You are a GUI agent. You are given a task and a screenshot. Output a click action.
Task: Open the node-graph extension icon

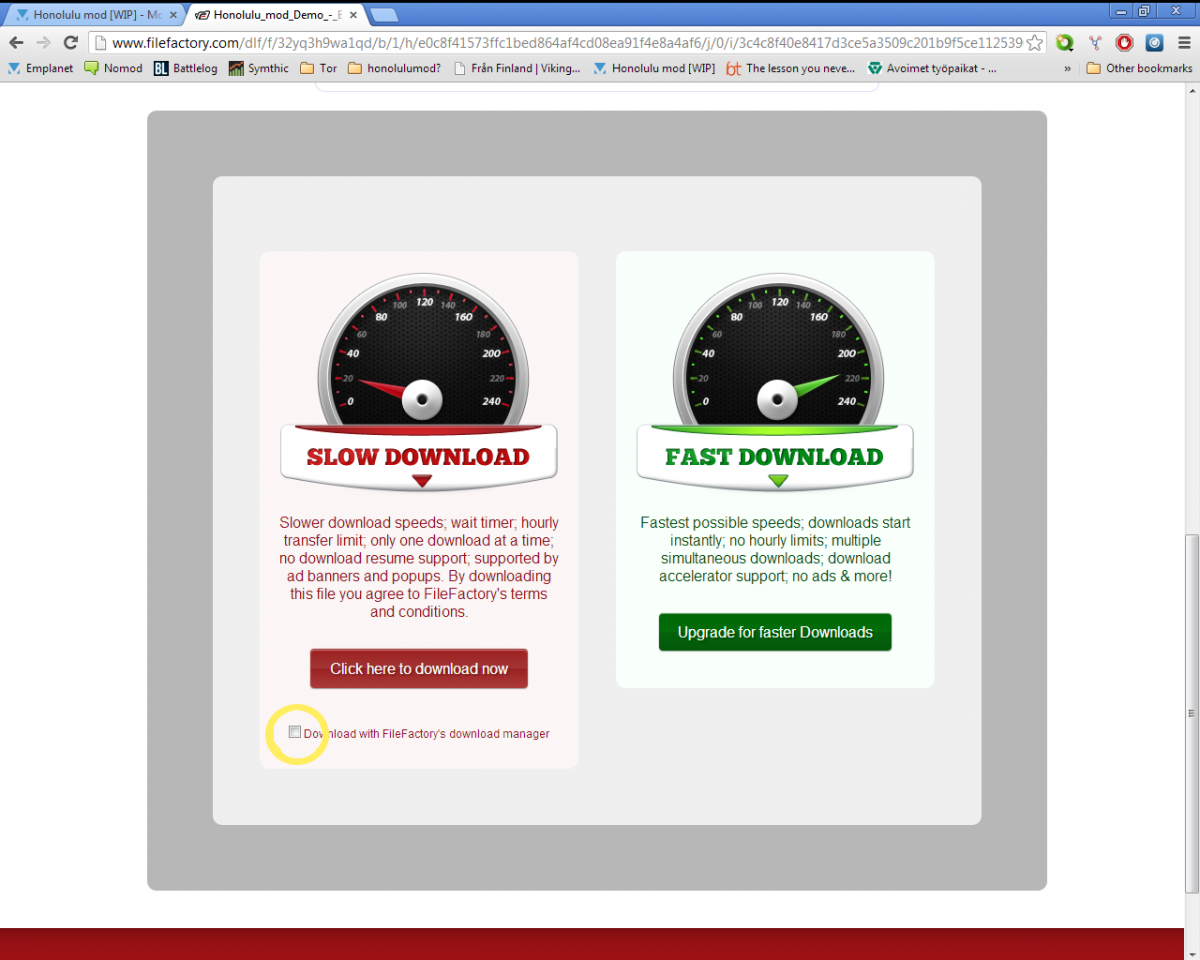coord(1095,43)
